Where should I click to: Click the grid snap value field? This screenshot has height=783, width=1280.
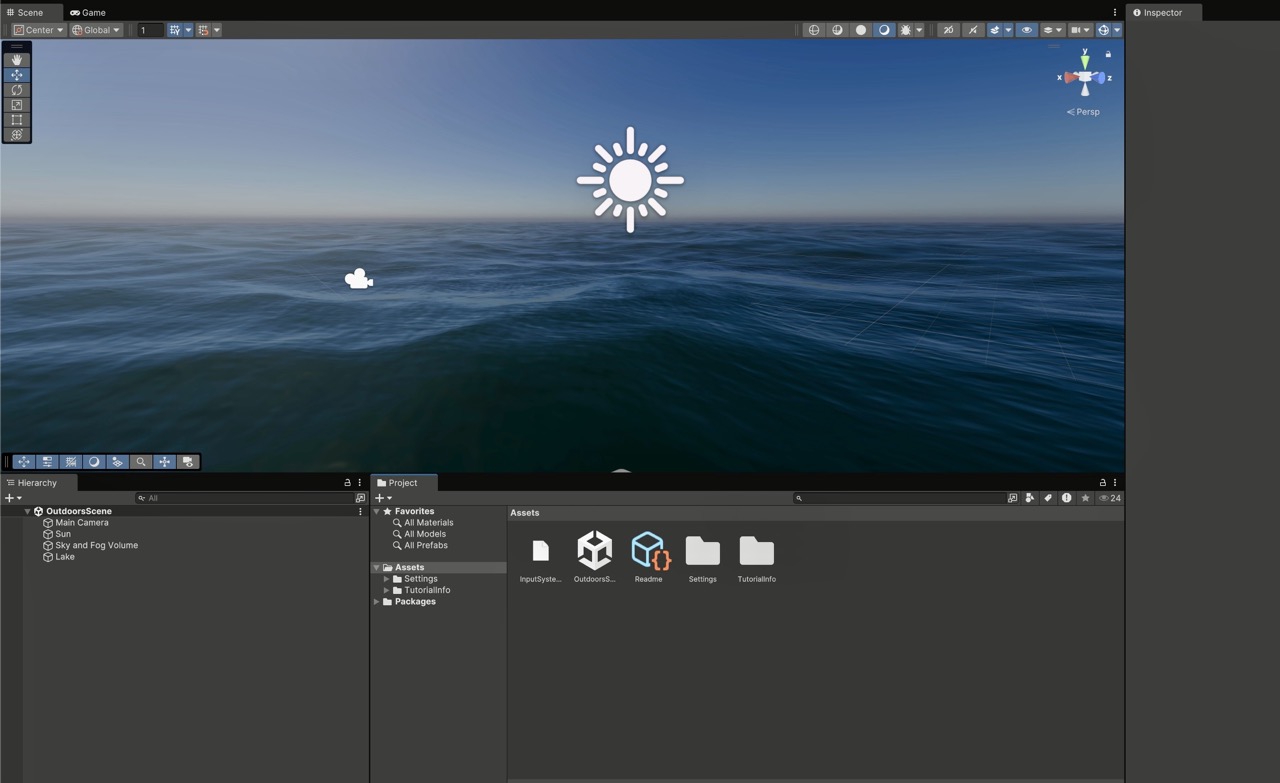point(150,30)
